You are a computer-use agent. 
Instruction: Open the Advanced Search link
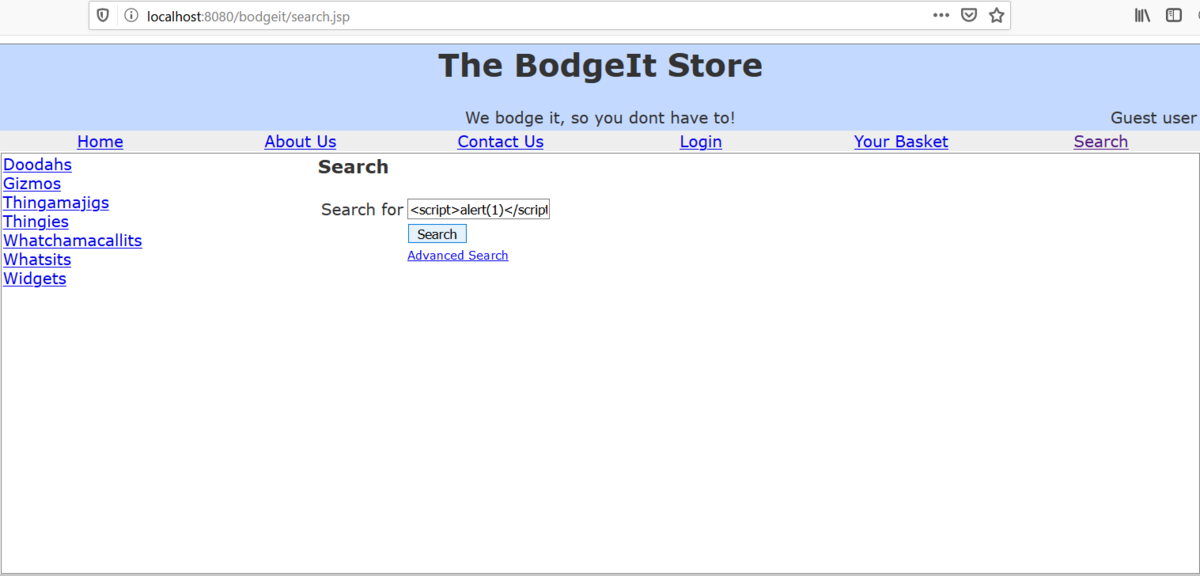(x=458, y=256)
